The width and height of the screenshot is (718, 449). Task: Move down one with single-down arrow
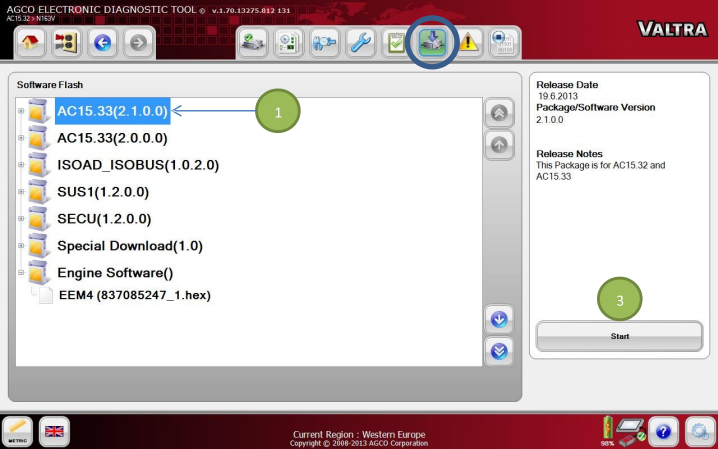[x=499, y=319]
